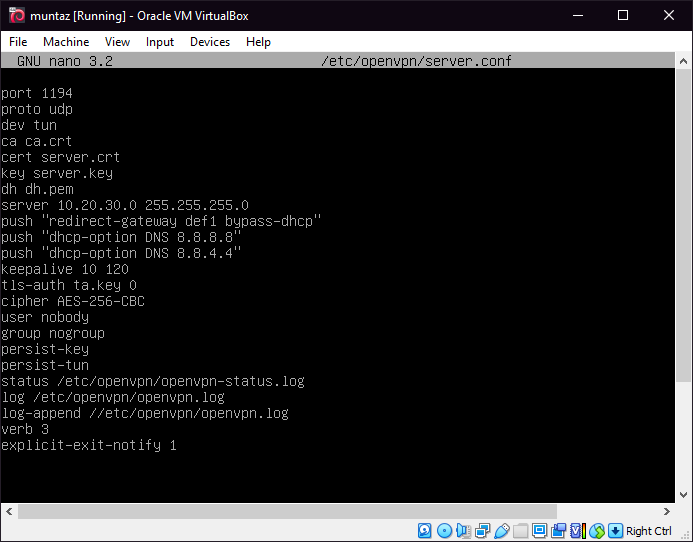693x542 pixels.
Task: Click the 'proto udp' line
Action: pyautogui.click(x=37, y=109)
